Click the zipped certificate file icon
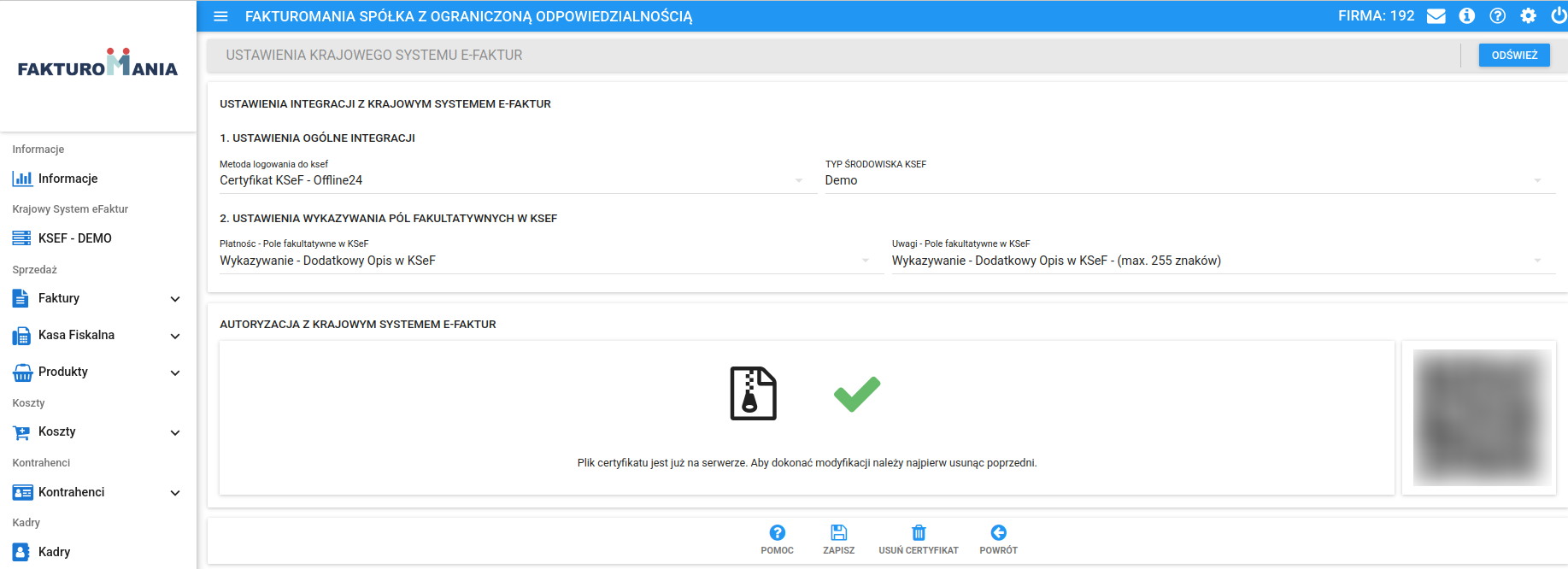The height and width of the screenshot is (569, 1568). pos(753,393)
